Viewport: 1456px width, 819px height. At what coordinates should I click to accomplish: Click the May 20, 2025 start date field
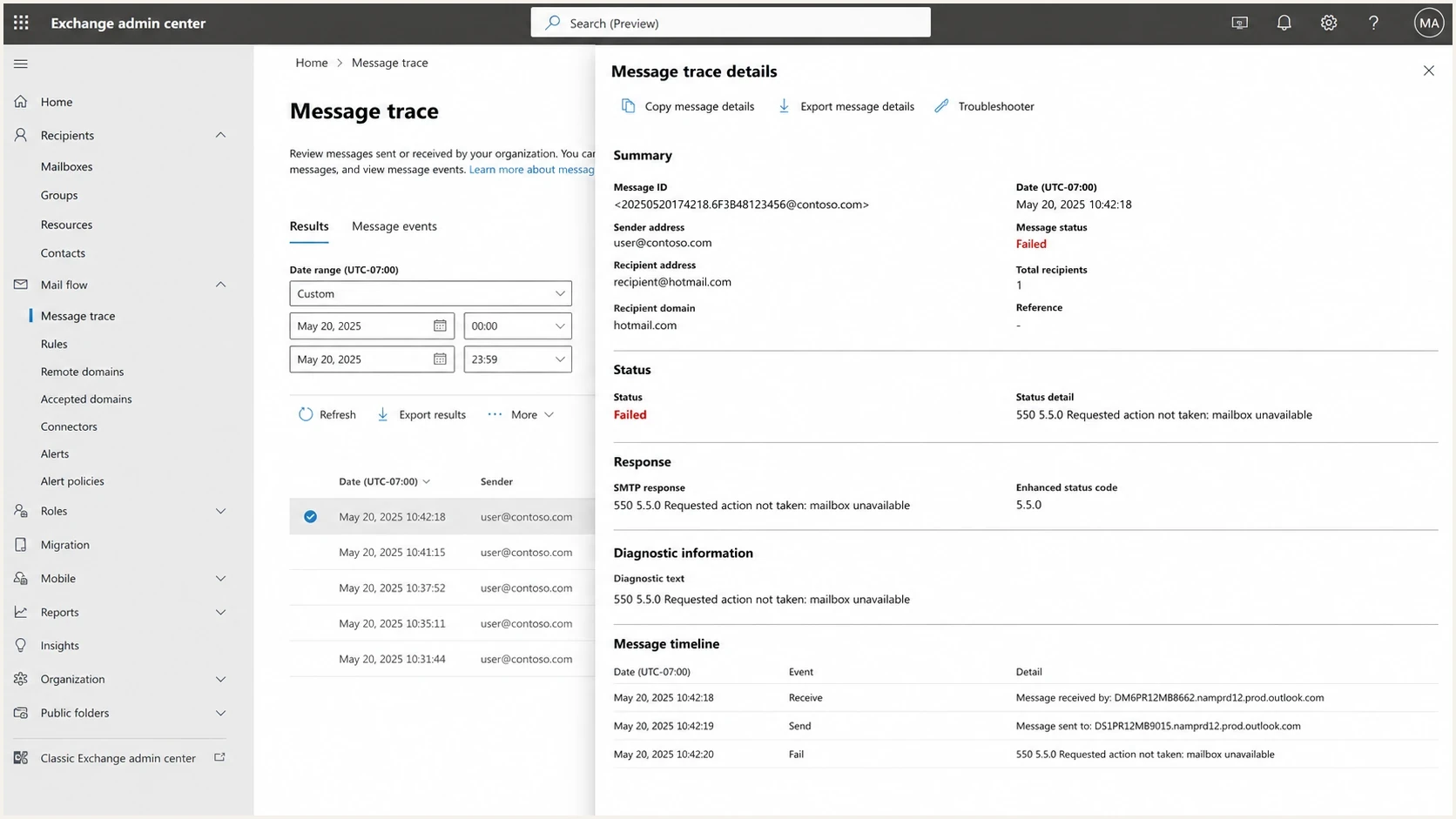(x=372, y=326)
